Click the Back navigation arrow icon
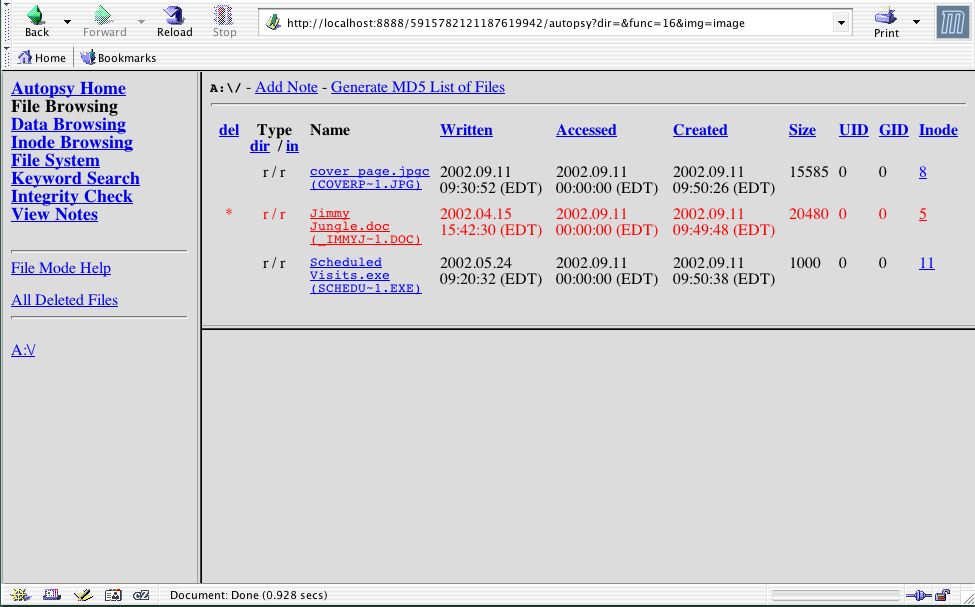 coord(36,16)
